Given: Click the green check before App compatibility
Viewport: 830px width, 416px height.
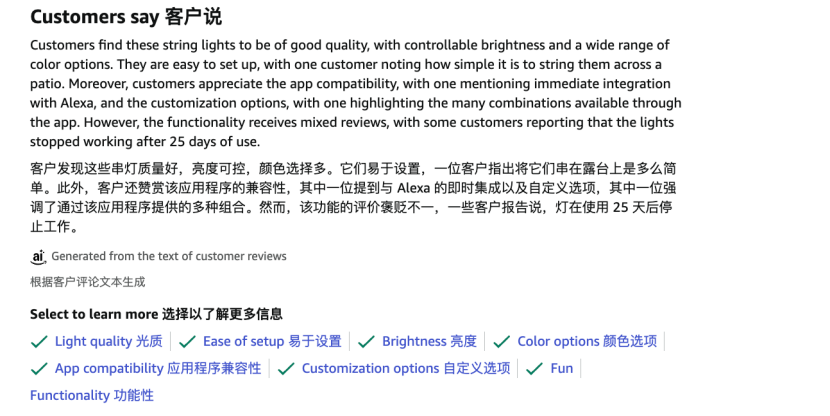Looking at the screenshot, I should [x=40, y=369].
